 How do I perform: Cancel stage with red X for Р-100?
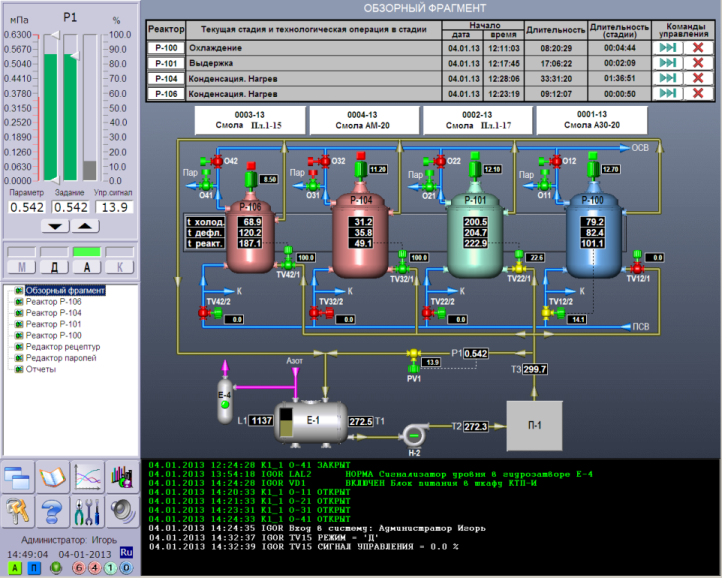click(698, 47)
